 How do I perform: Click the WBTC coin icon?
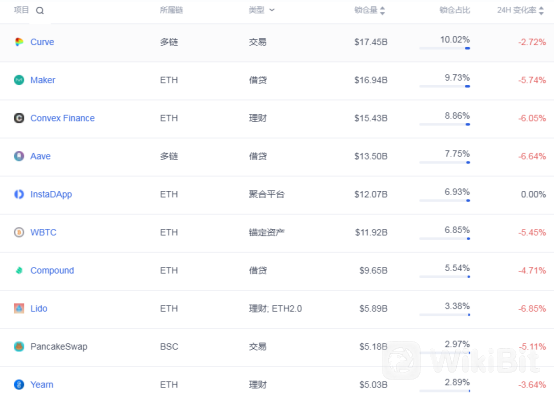point(19,232)
